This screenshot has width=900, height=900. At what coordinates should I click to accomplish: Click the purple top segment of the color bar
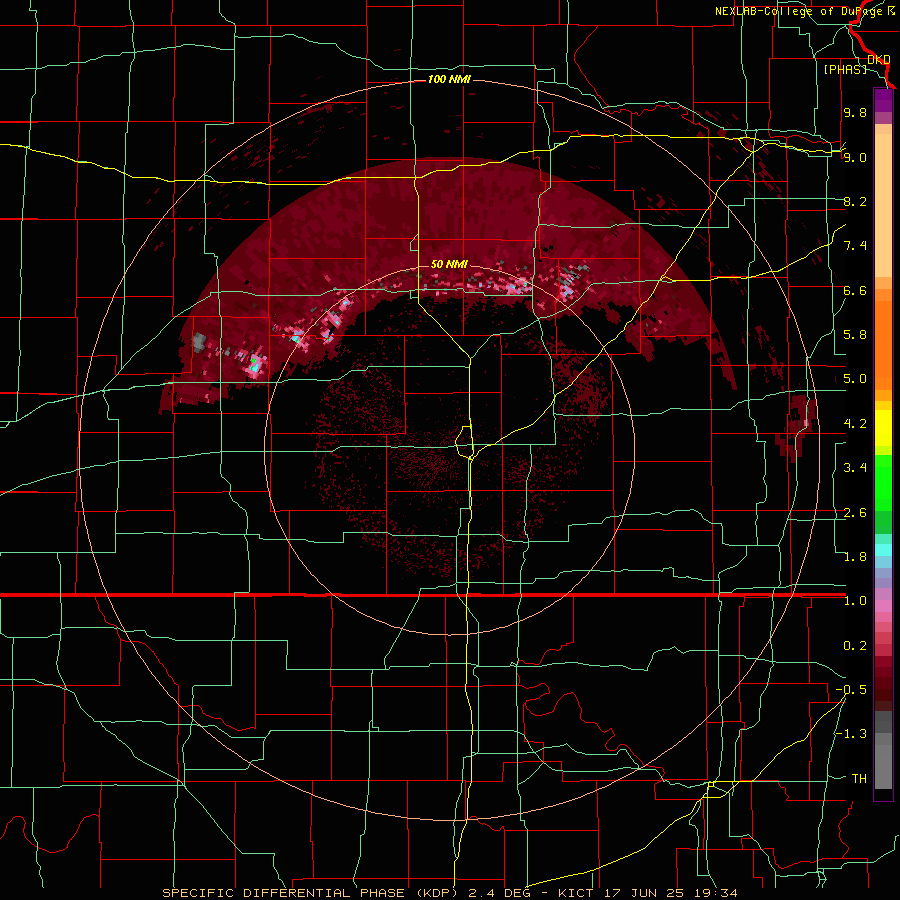pos(883,100)
